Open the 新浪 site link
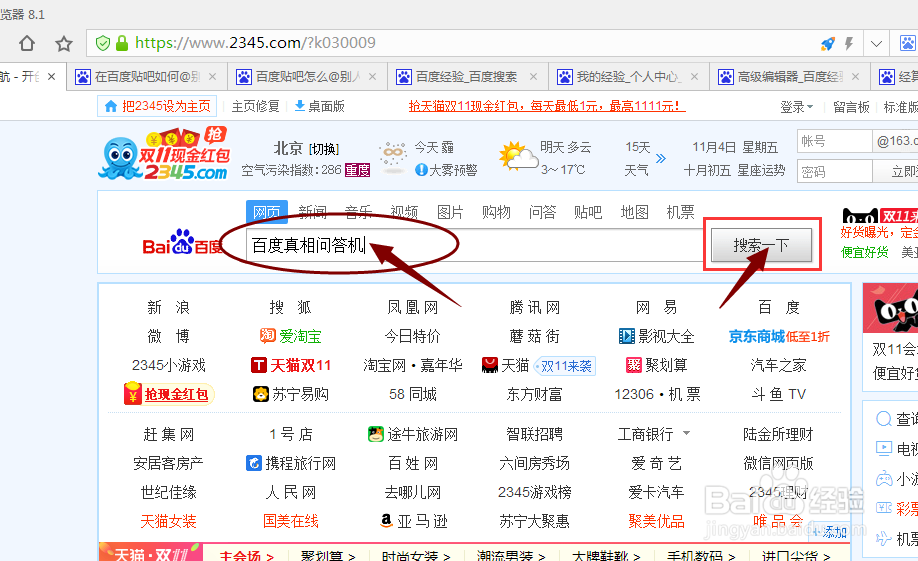The image size is (918, 561). pyautogui.click(x=169, y=307)
